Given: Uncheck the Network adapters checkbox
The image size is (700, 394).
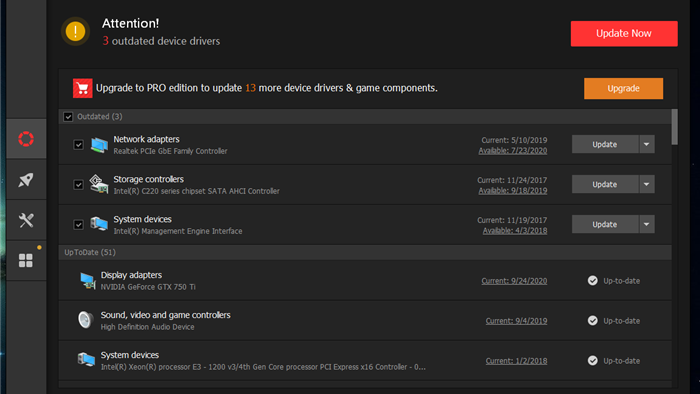Looking at the screenshot, I should point(78,145).
